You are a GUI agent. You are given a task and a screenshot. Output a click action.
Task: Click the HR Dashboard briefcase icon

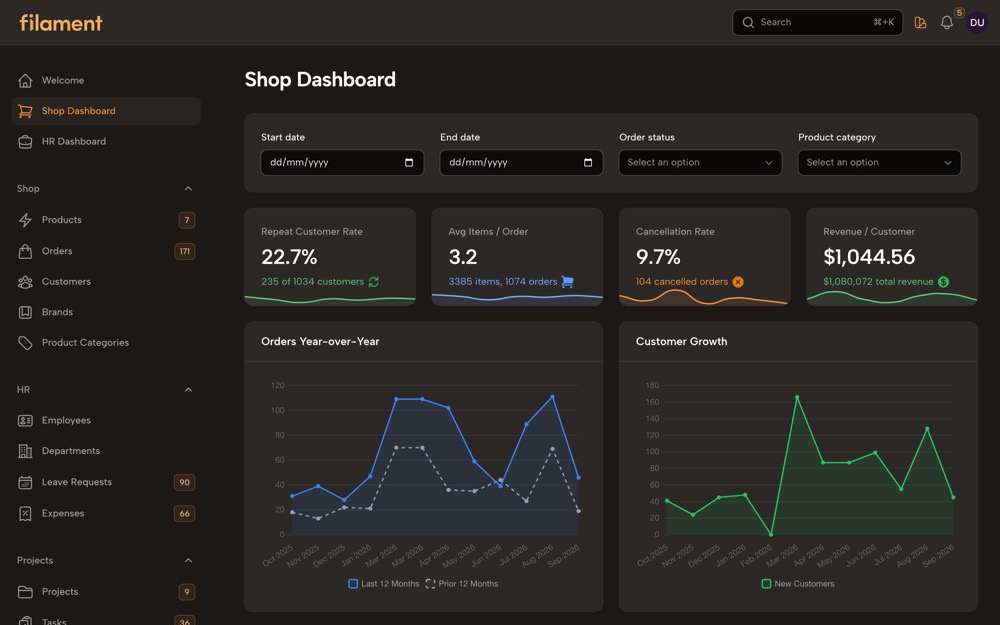click(x=25, y=142)
